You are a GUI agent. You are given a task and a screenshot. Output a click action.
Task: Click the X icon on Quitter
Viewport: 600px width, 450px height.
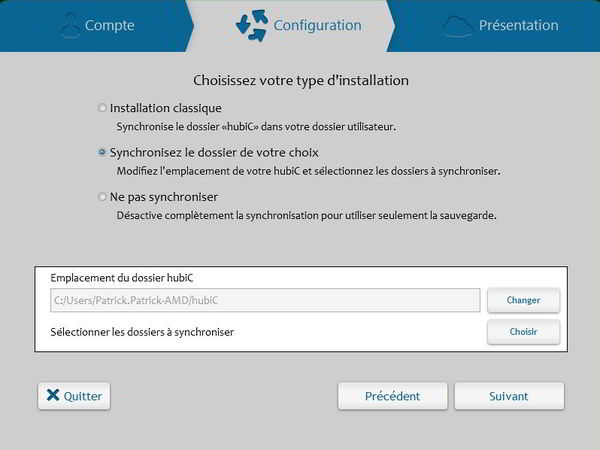point(52,396)
